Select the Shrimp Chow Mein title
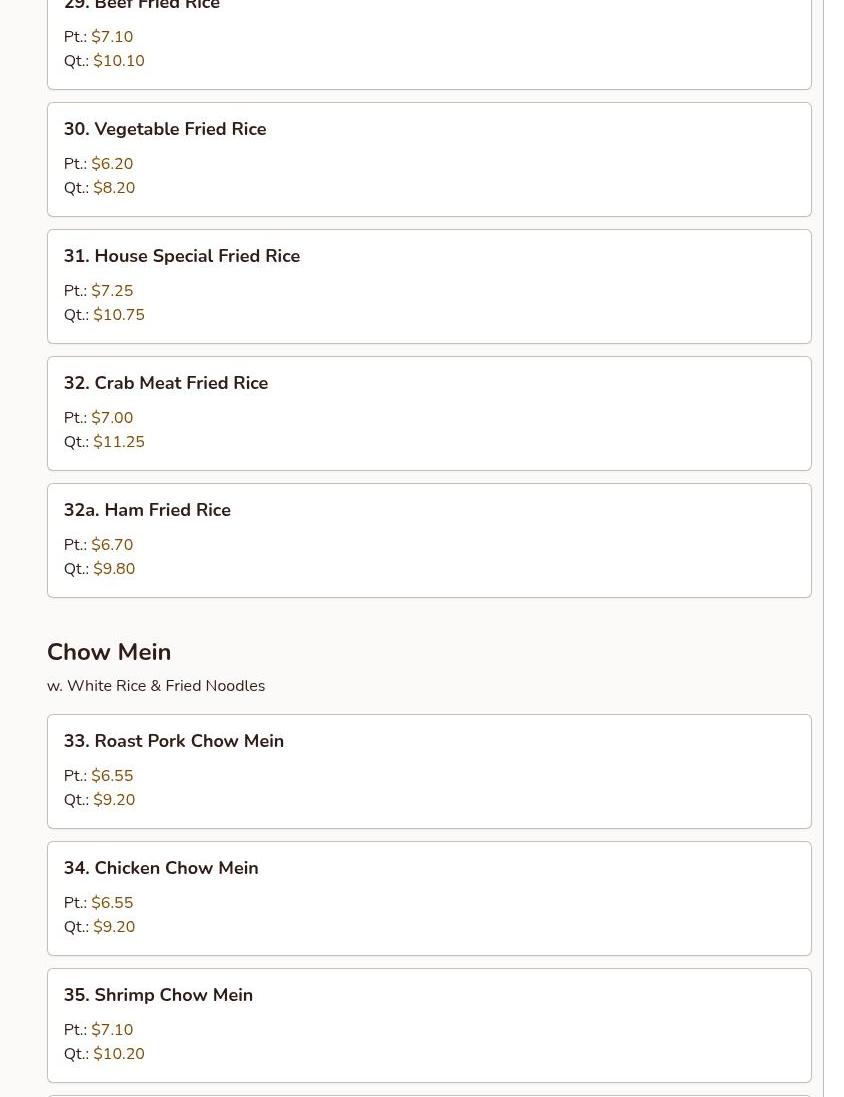This screenshot has height=1097, width=844. click(158, 995)
